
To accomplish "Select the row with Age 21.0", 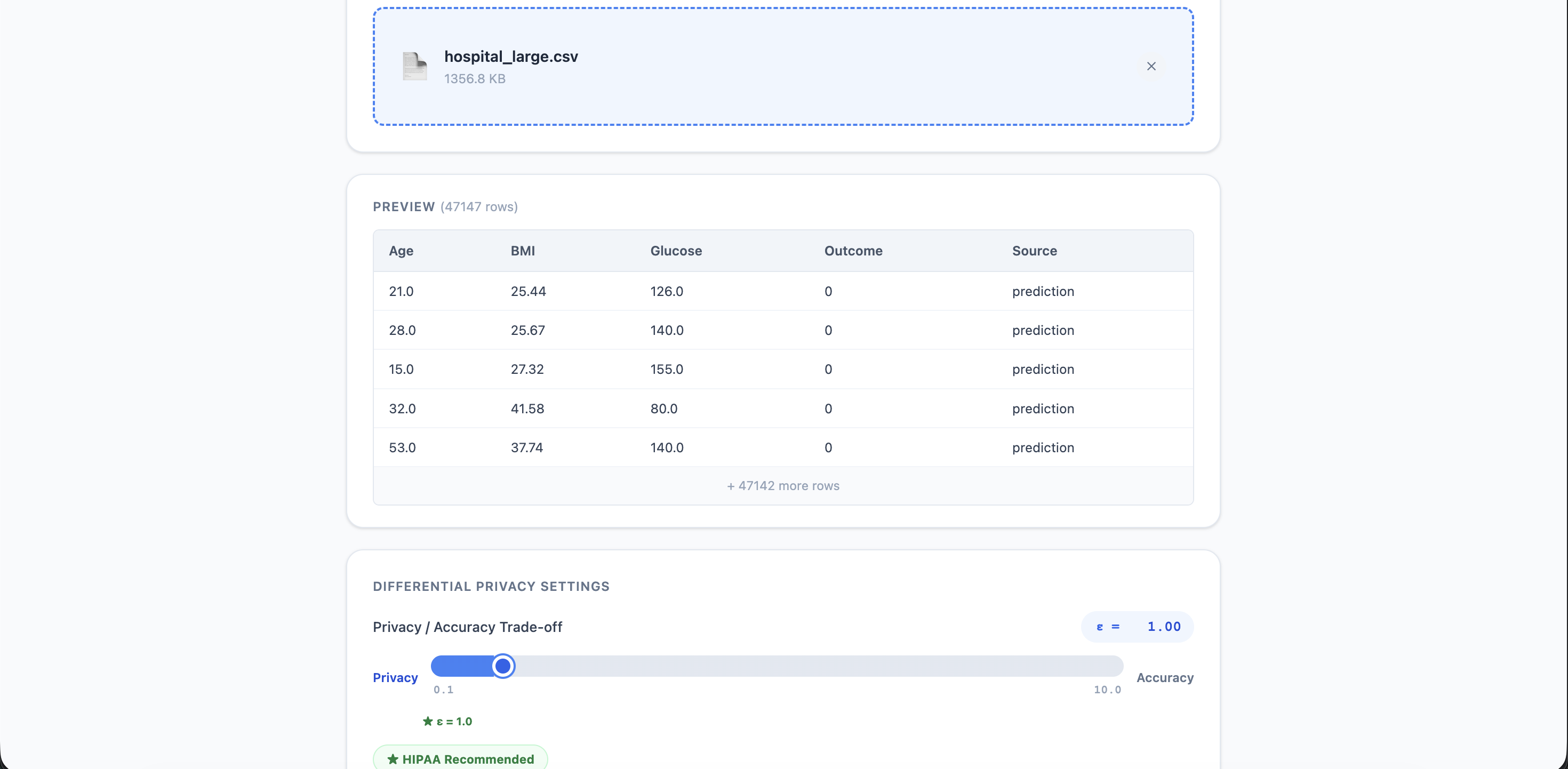I will pos(401,292).
